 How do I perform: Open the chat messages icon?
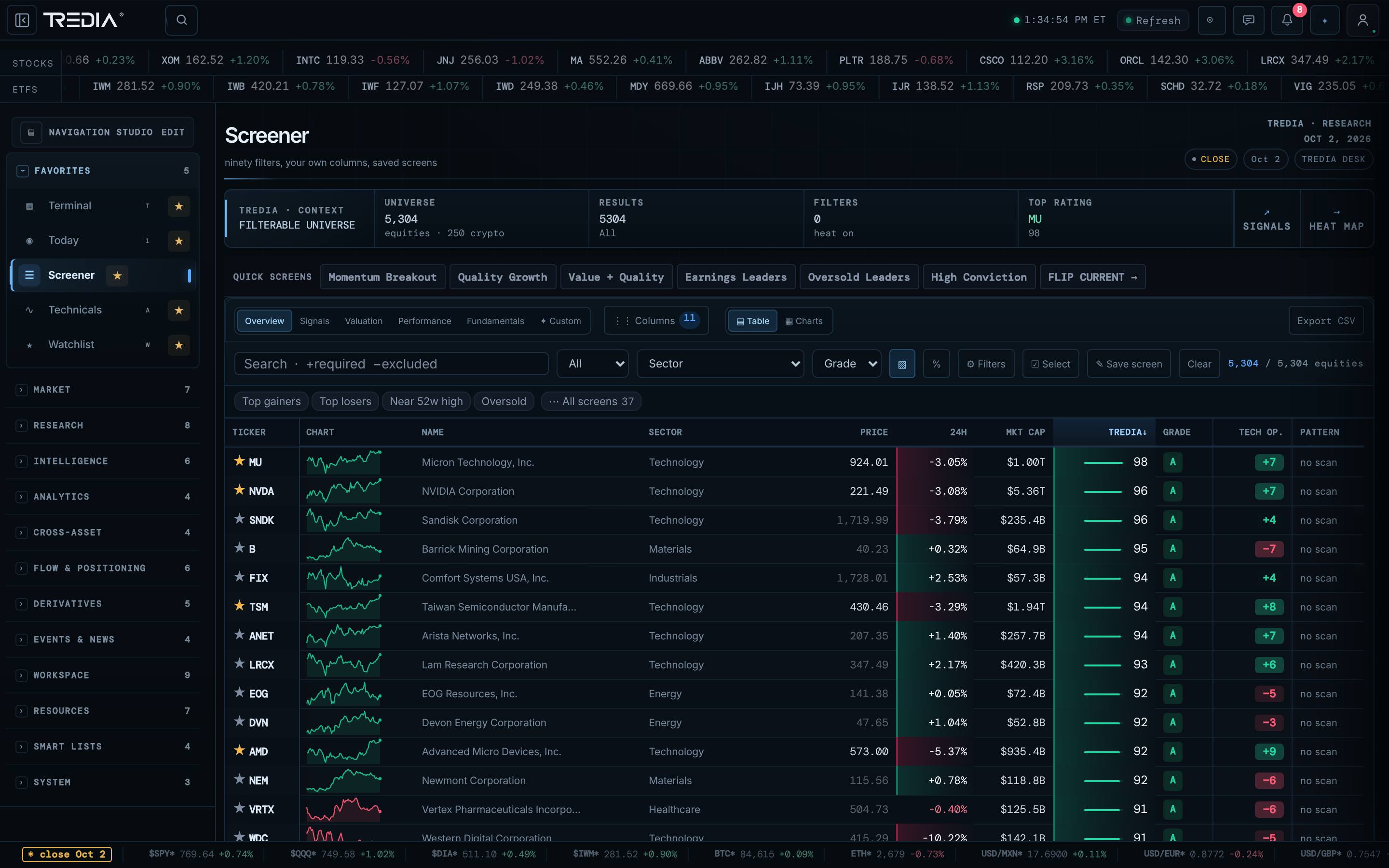[x=1248, y=20]
